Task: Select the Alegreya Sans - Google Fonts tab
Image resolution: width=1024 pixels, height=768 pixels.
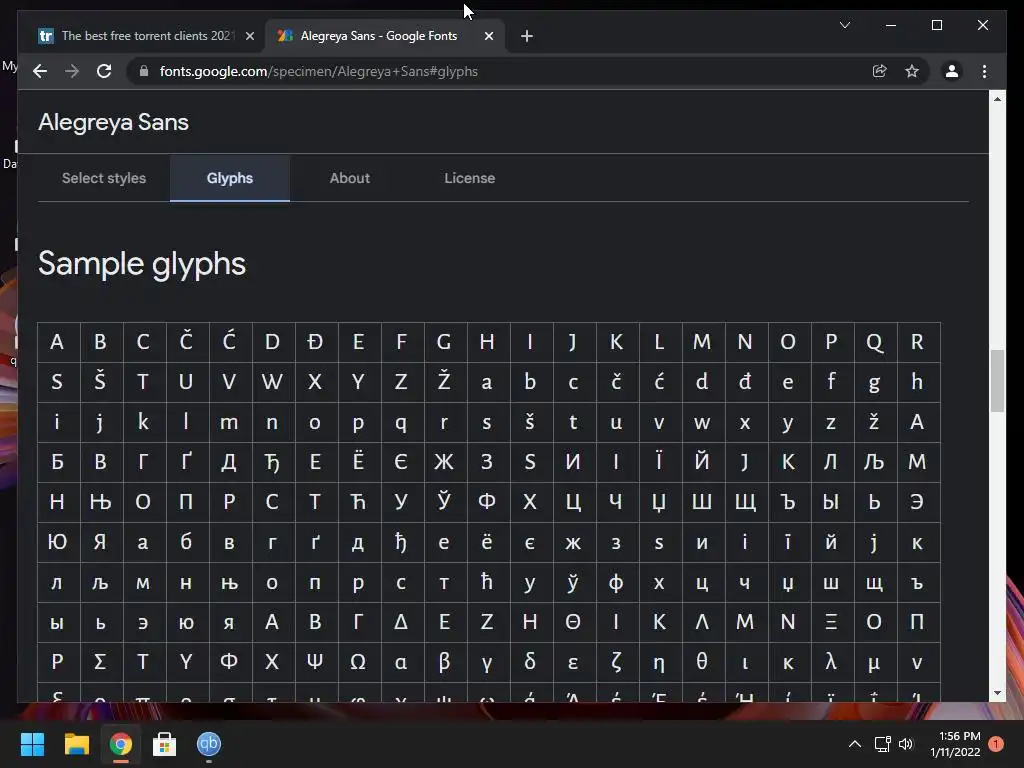Action: click(x=385, y=36)
